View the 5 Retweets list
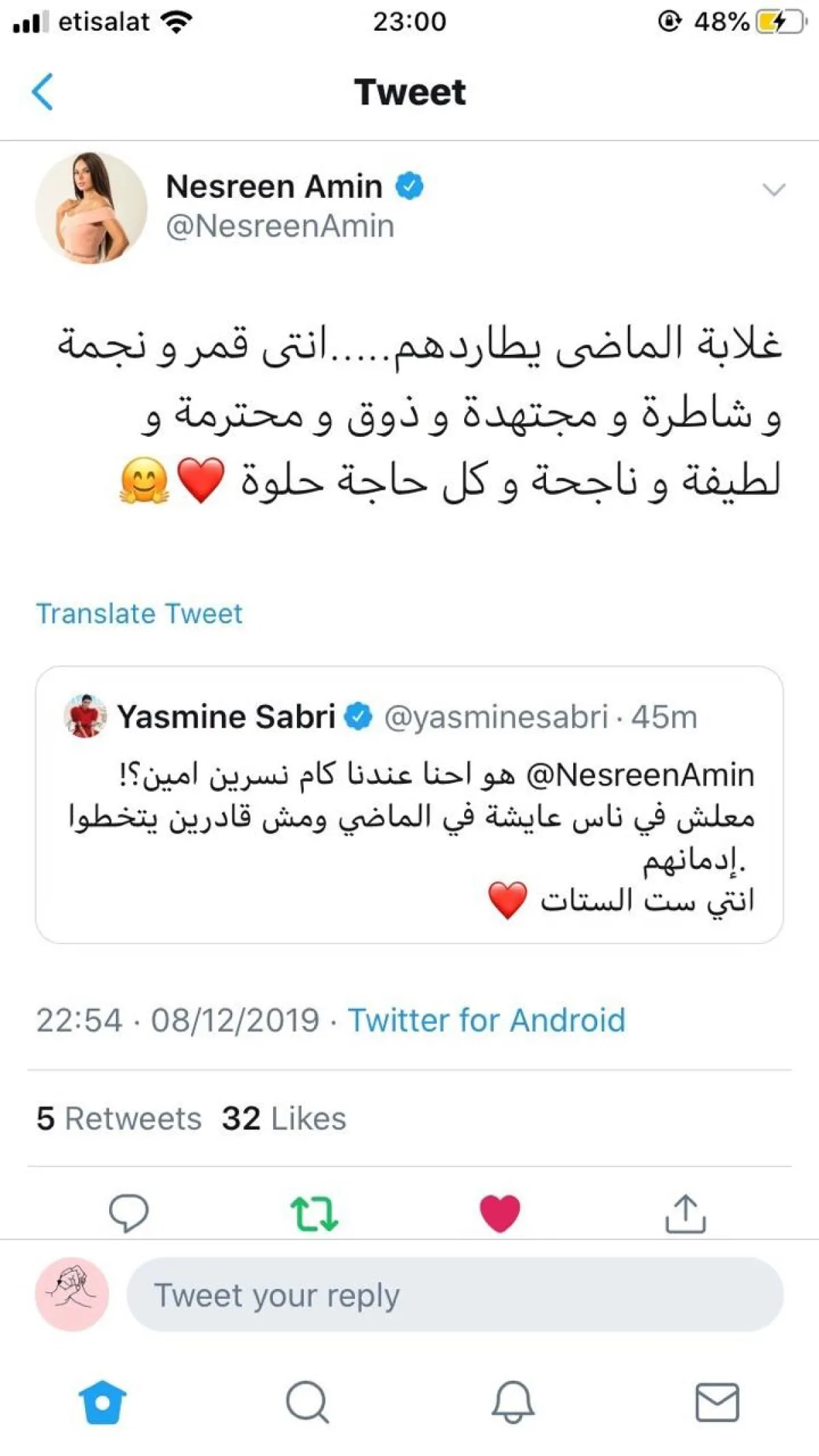 pos(119,1119)
